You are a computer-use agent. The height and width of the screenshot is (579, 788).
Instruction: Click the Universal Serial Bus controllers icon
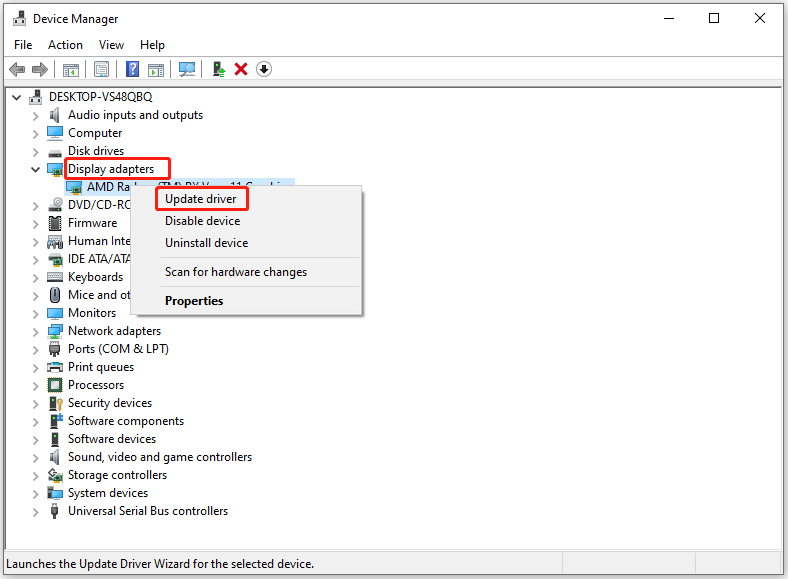(x=54, y=511)
